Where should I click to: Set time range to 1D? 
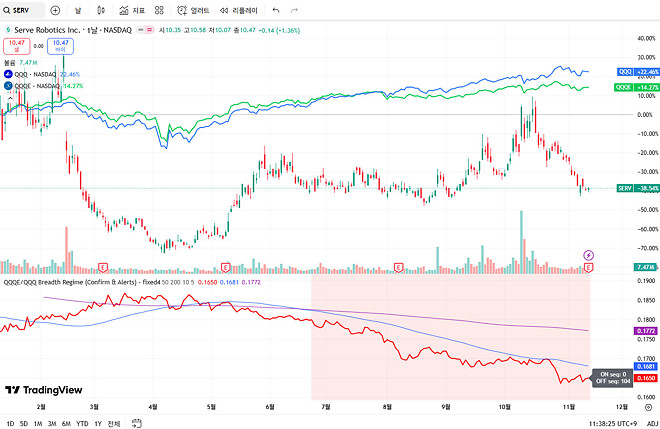click(x=10, y=424)
